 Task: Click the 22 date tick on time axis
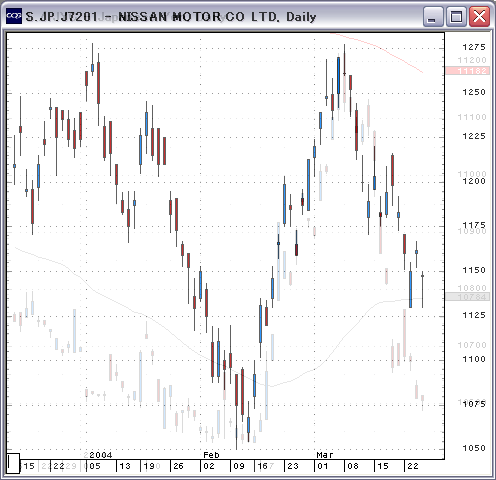click(x=413, y=466)
